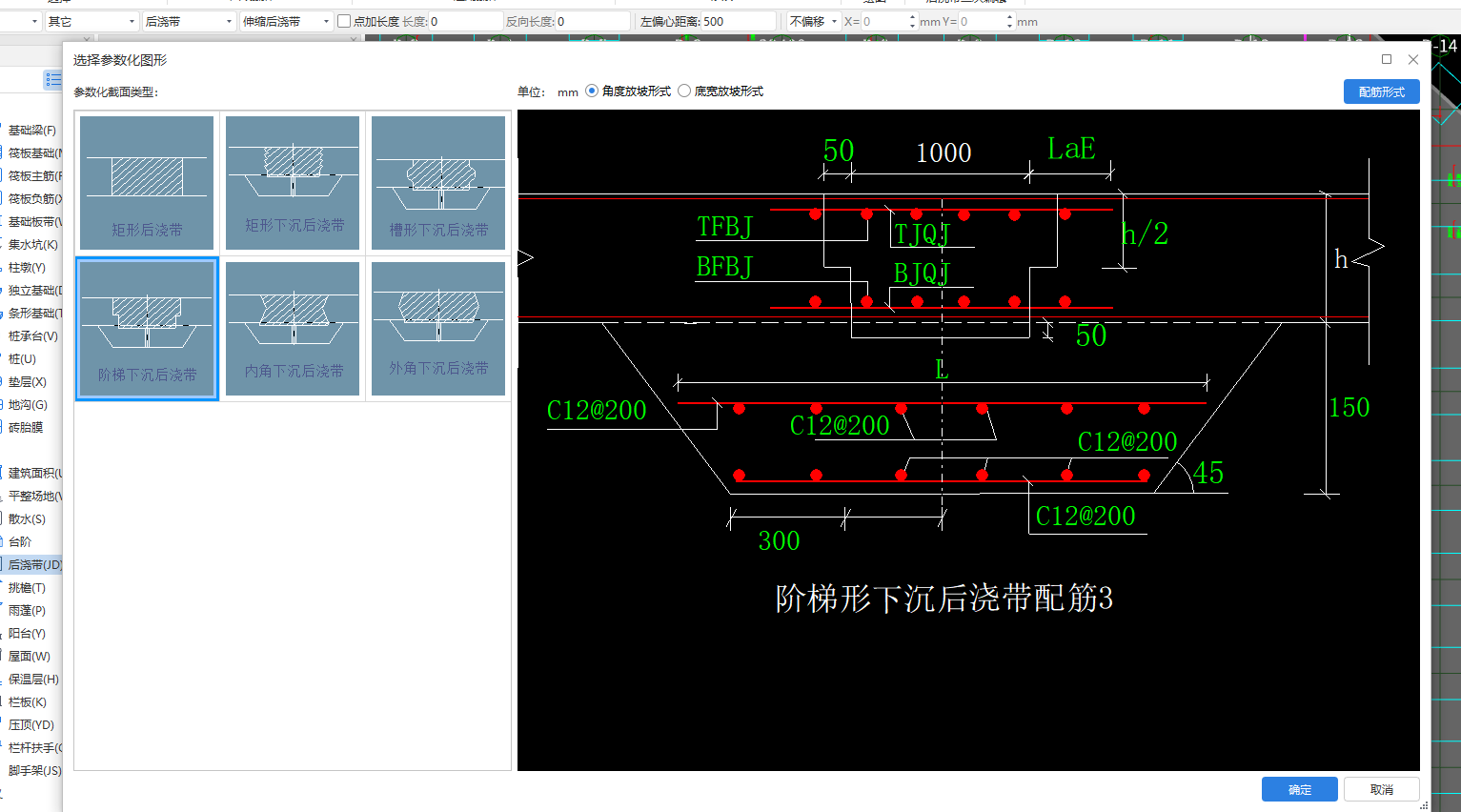Image resolution: width=1461 pixels, height=812 pixels.
Task: Click the bottom C12@200 rebar label
Action: [x=1086, y=517]
